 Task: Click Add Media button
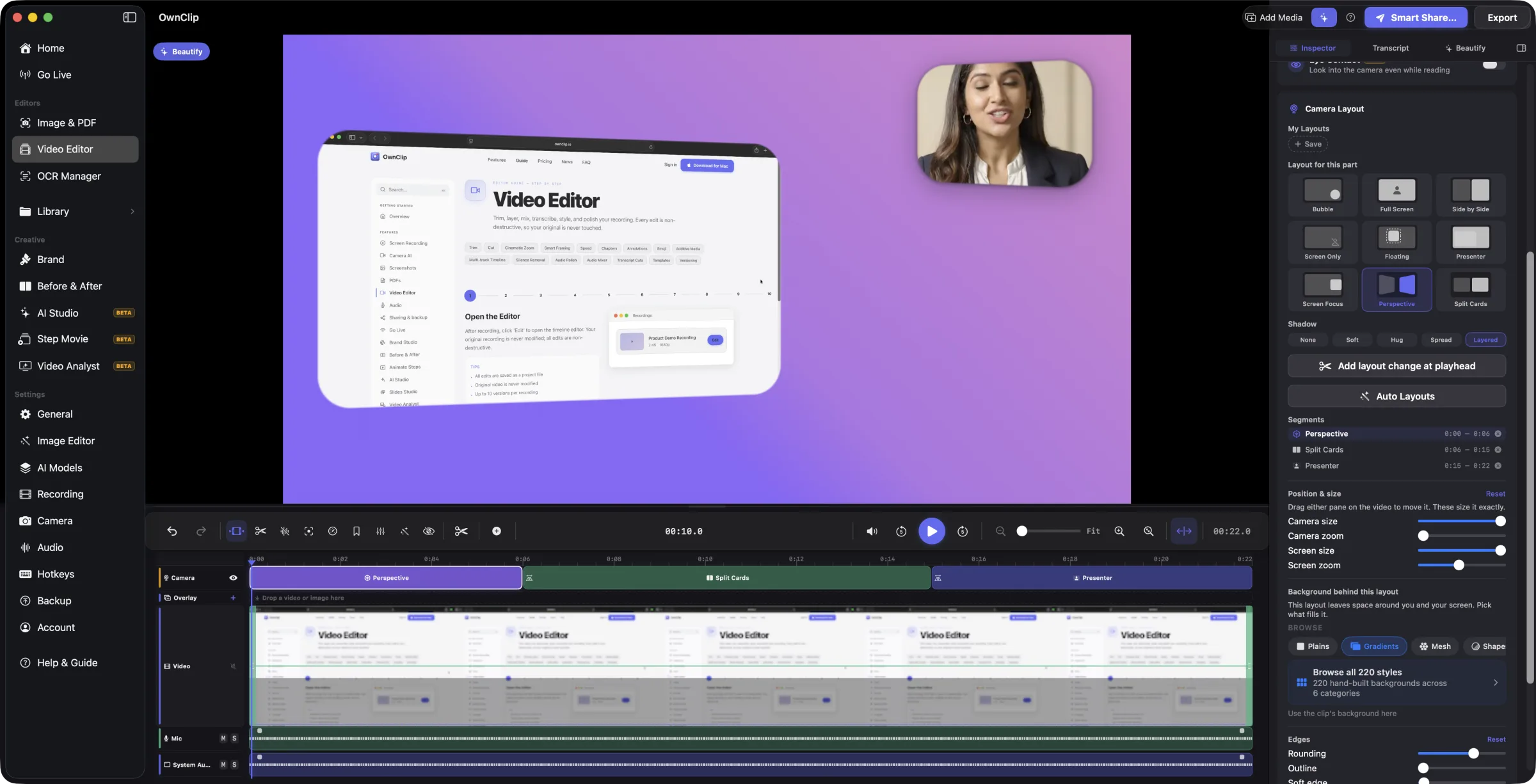[1274, 18]
